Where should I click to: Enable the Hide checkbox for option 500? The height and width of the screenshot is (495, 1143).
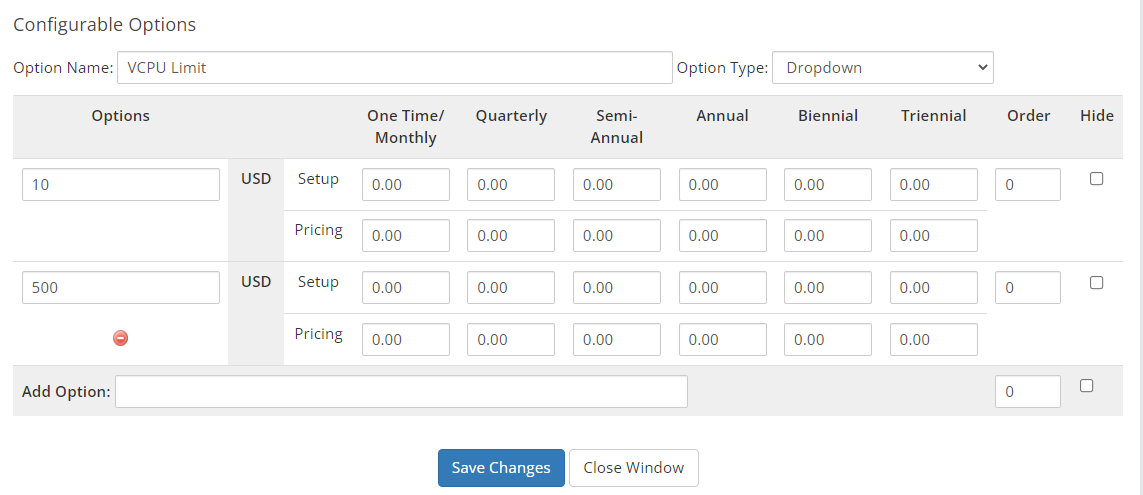pyautogui.click(x=1096, y=283)
